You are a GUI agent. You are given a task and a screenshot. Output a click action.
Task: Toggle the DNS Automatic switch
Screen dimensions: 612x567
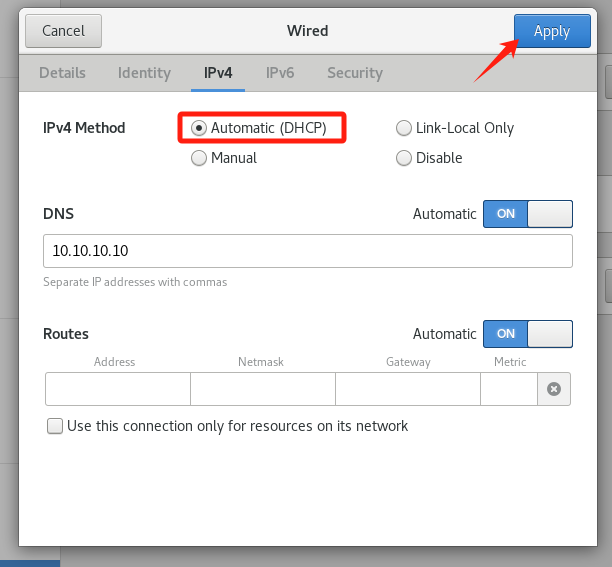[527, 214]
